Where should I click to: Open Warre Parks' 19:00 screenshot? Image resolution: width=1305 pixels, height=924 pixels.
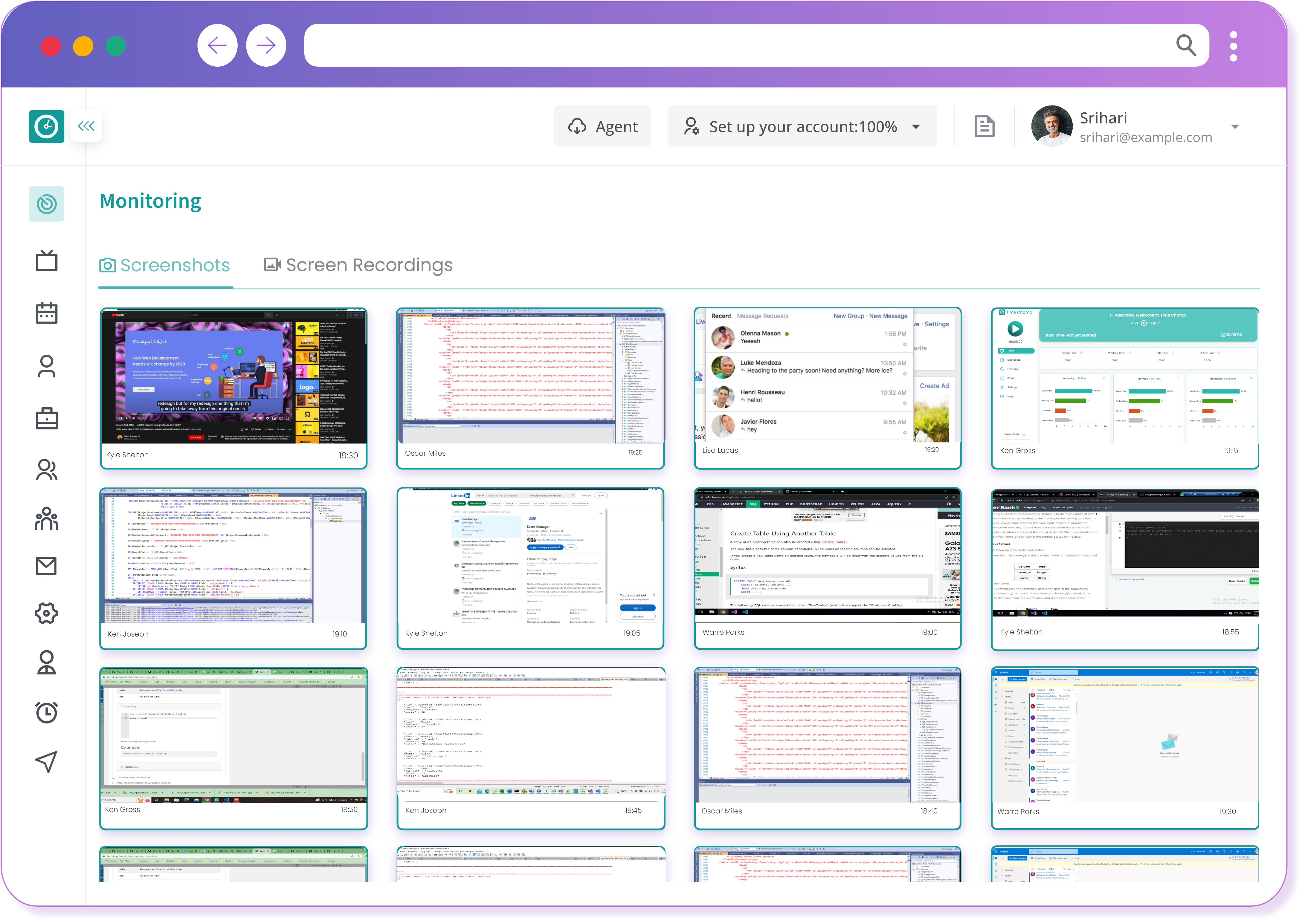828,568
